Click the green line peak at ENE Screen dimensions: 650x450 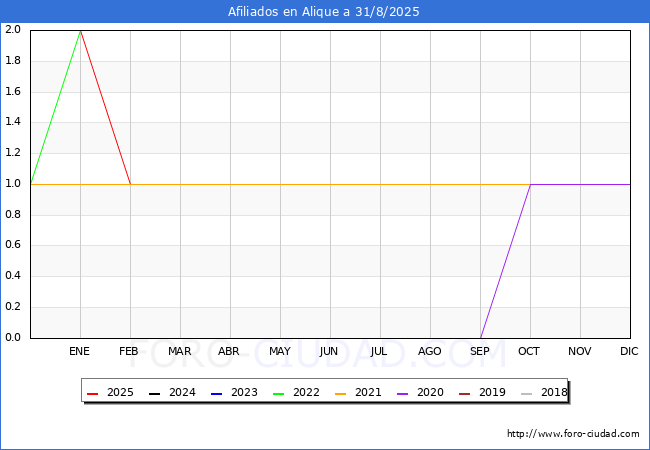[x=80, y=30]
